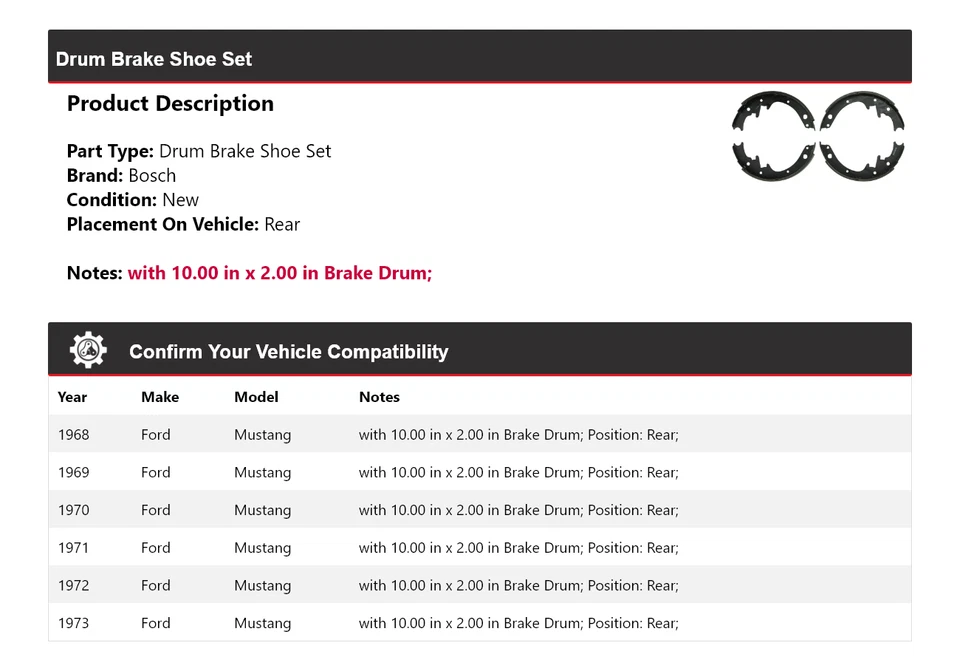Click the red brake drum notes text
This screenshot has width=960, height=671.
pos(280,273)
